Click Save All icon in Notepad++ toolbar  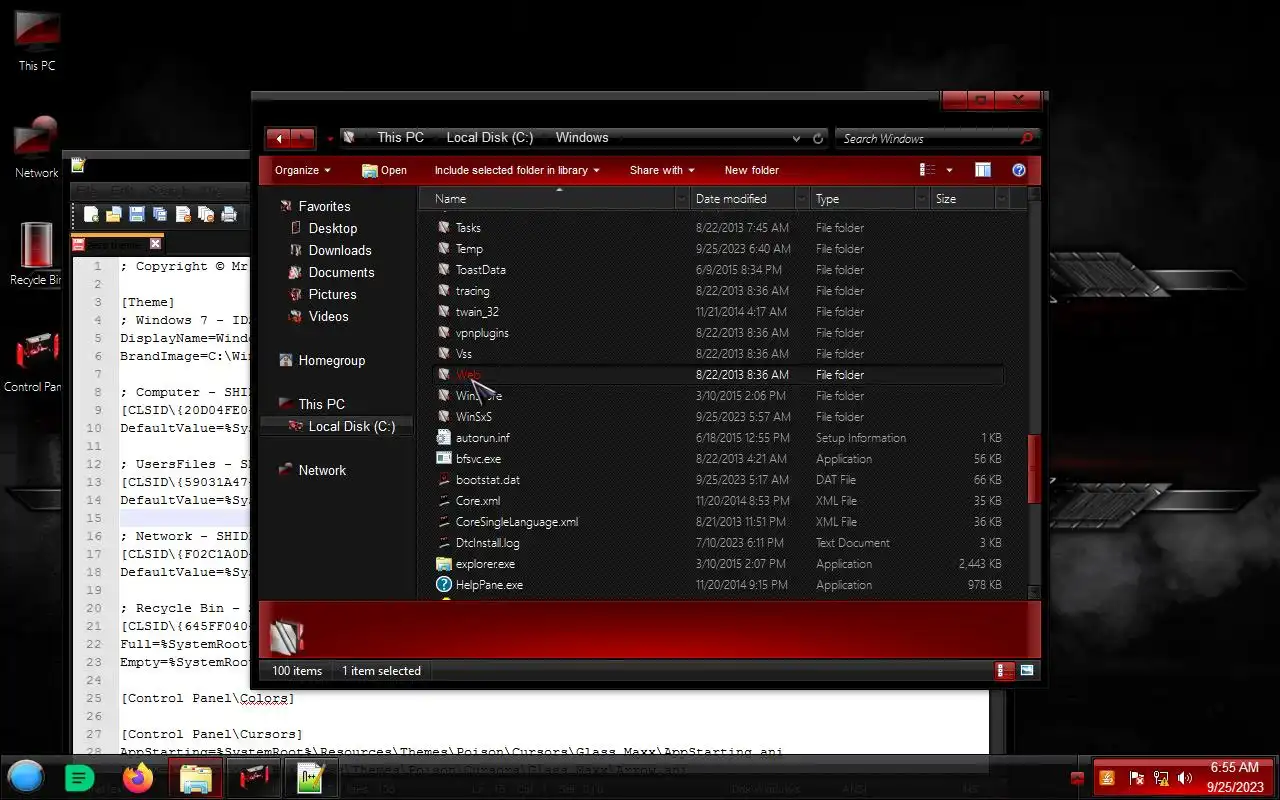160,214
